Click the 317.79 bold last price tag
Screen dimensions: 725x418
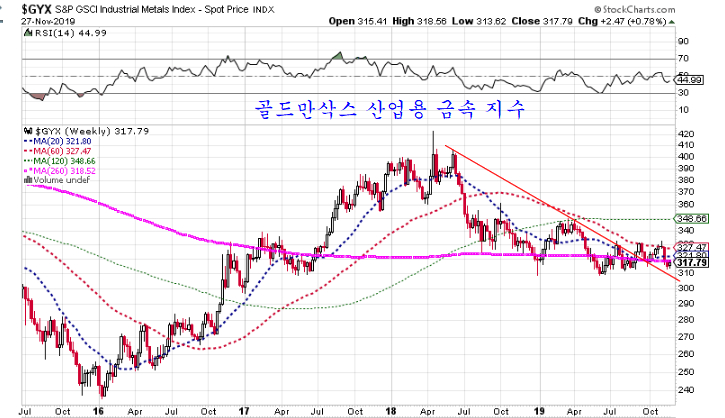(692, 263)
